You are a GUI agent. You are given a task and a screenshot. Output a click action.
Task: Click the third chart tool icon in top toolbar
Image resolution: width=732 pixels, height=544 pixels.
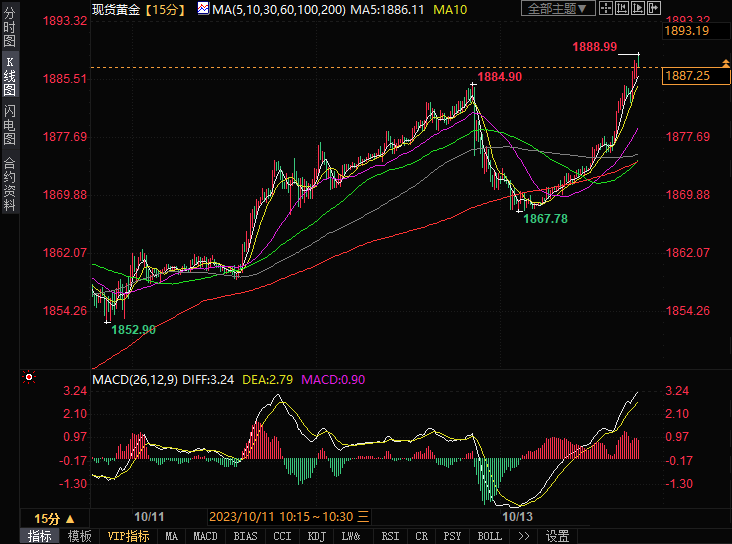(x=637, y=9)
